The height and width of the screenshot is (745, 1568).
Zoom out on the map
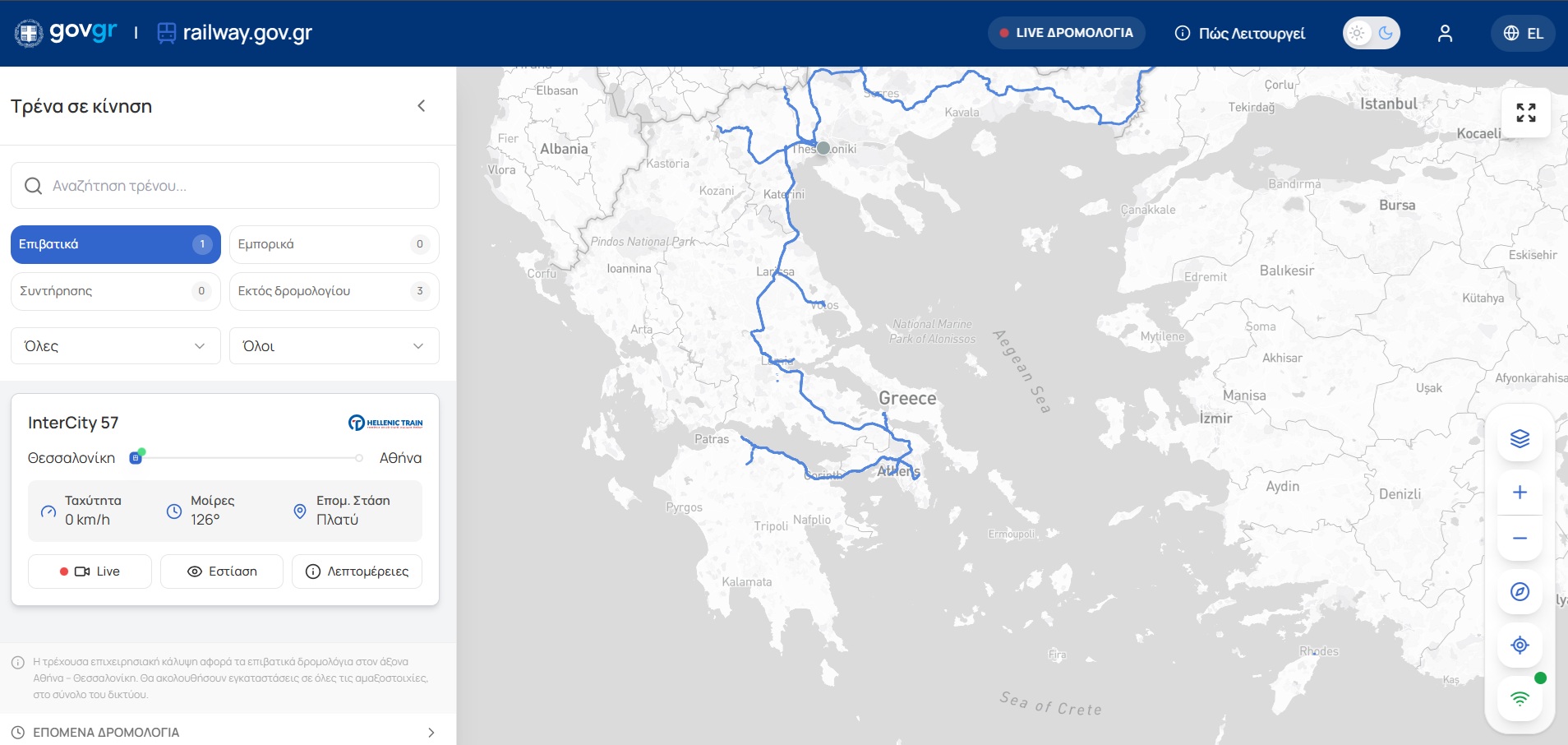[1520, 539]
